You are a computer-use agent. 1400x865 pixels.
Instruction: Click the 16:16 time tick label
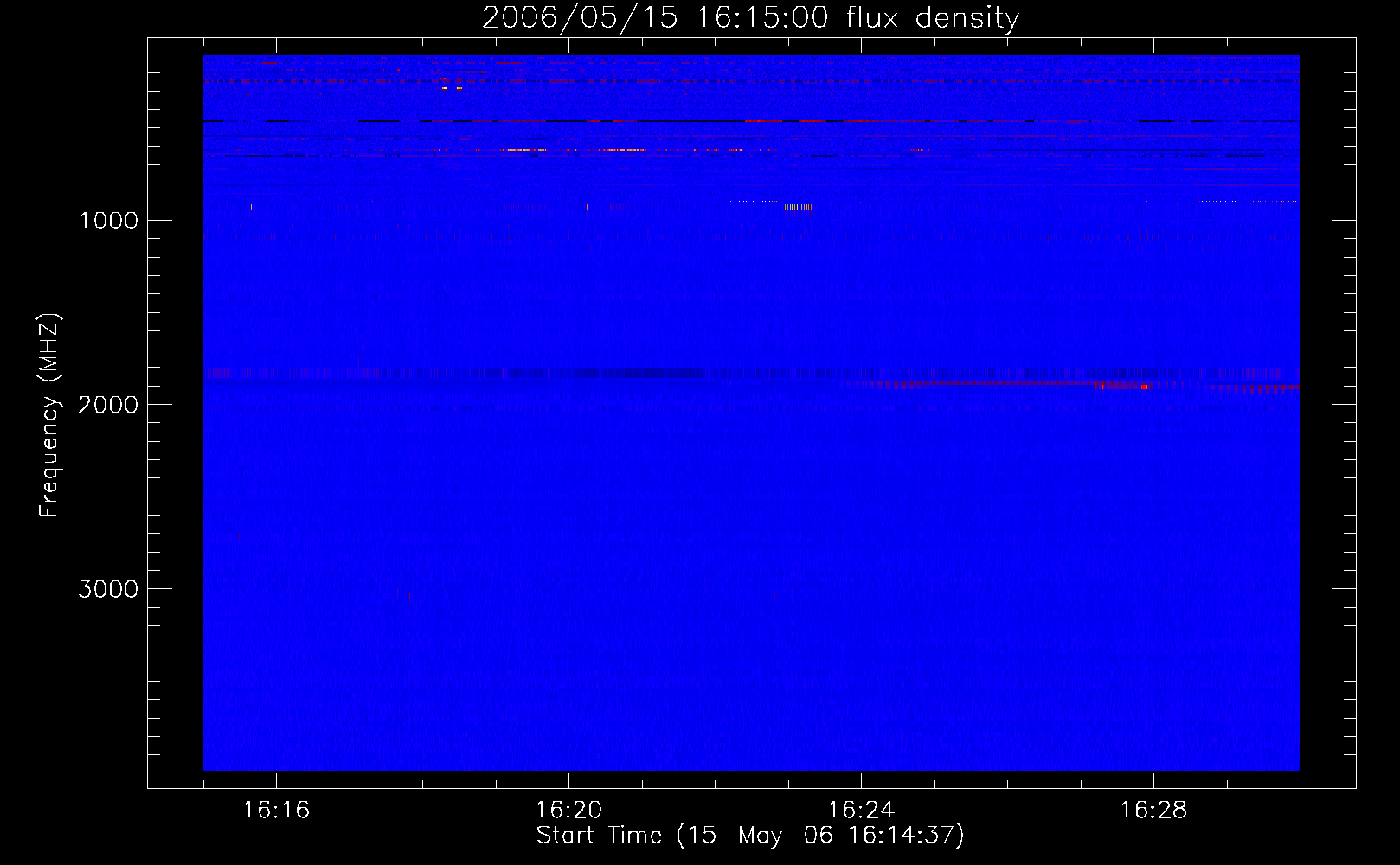pyautogui.click(x=276, y=810)
